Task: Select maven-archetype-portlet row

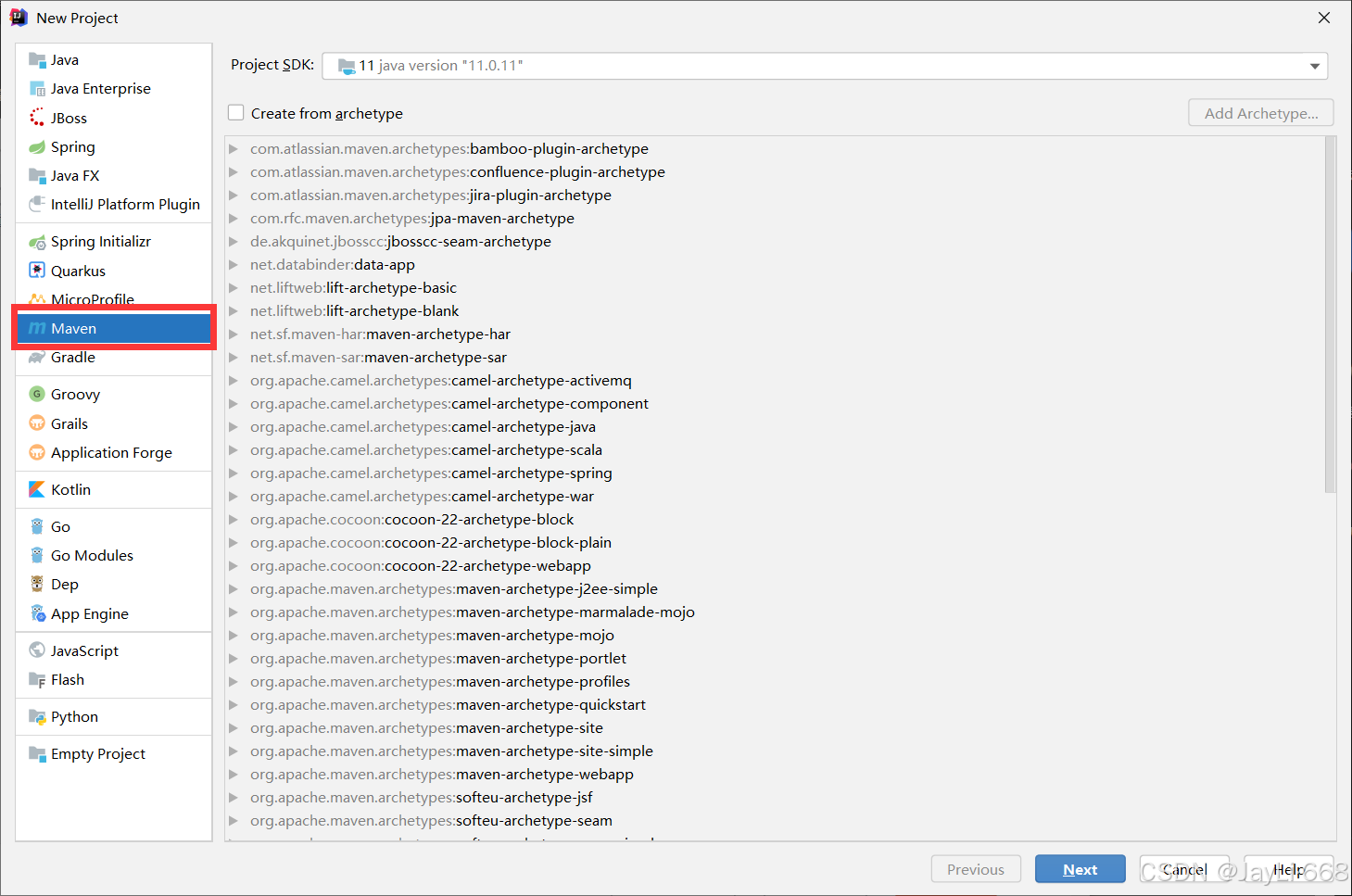Action: tap(438, 659)
